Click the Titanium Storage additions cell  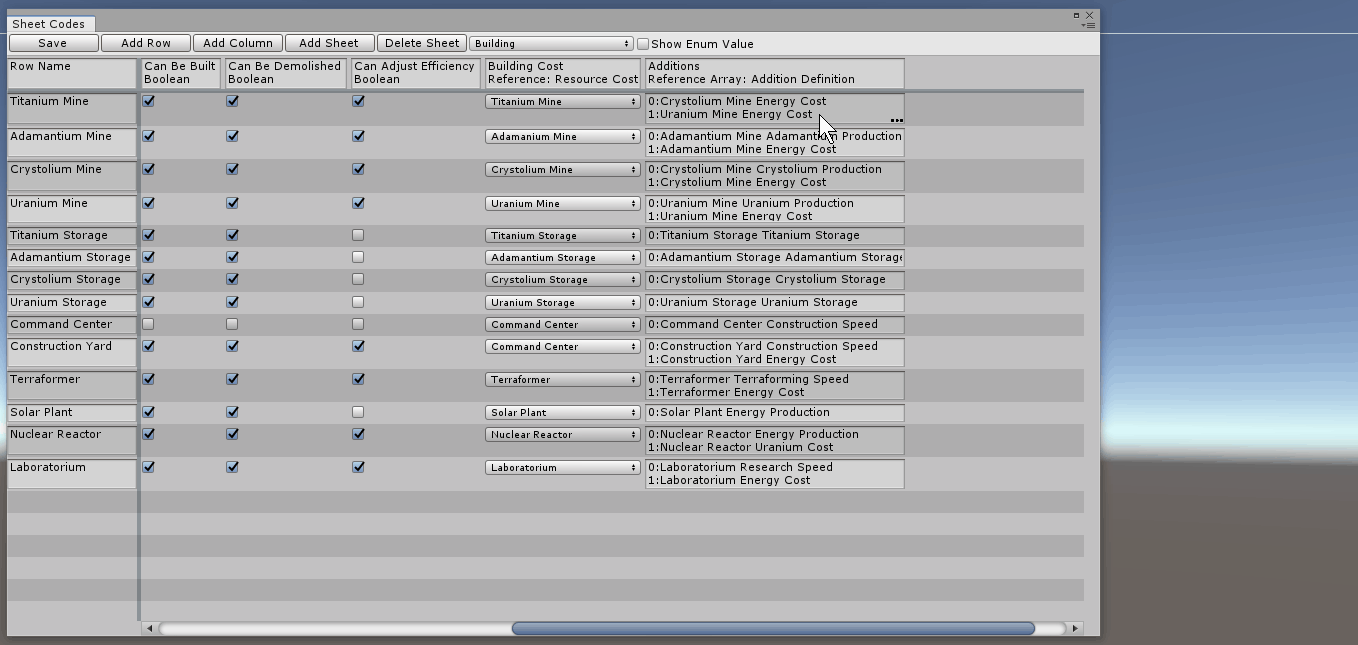point(775,236)
